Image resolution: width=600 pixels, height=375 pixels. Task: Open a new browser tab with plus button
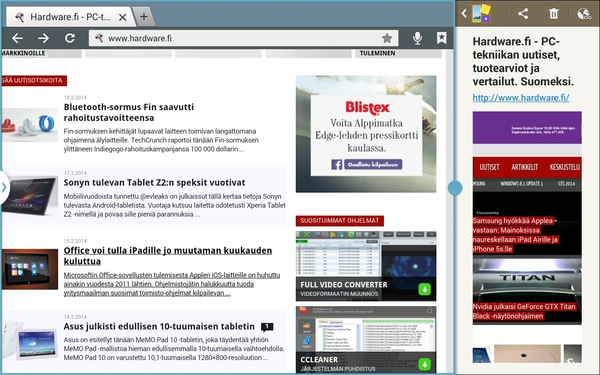[x=144, y=16]
